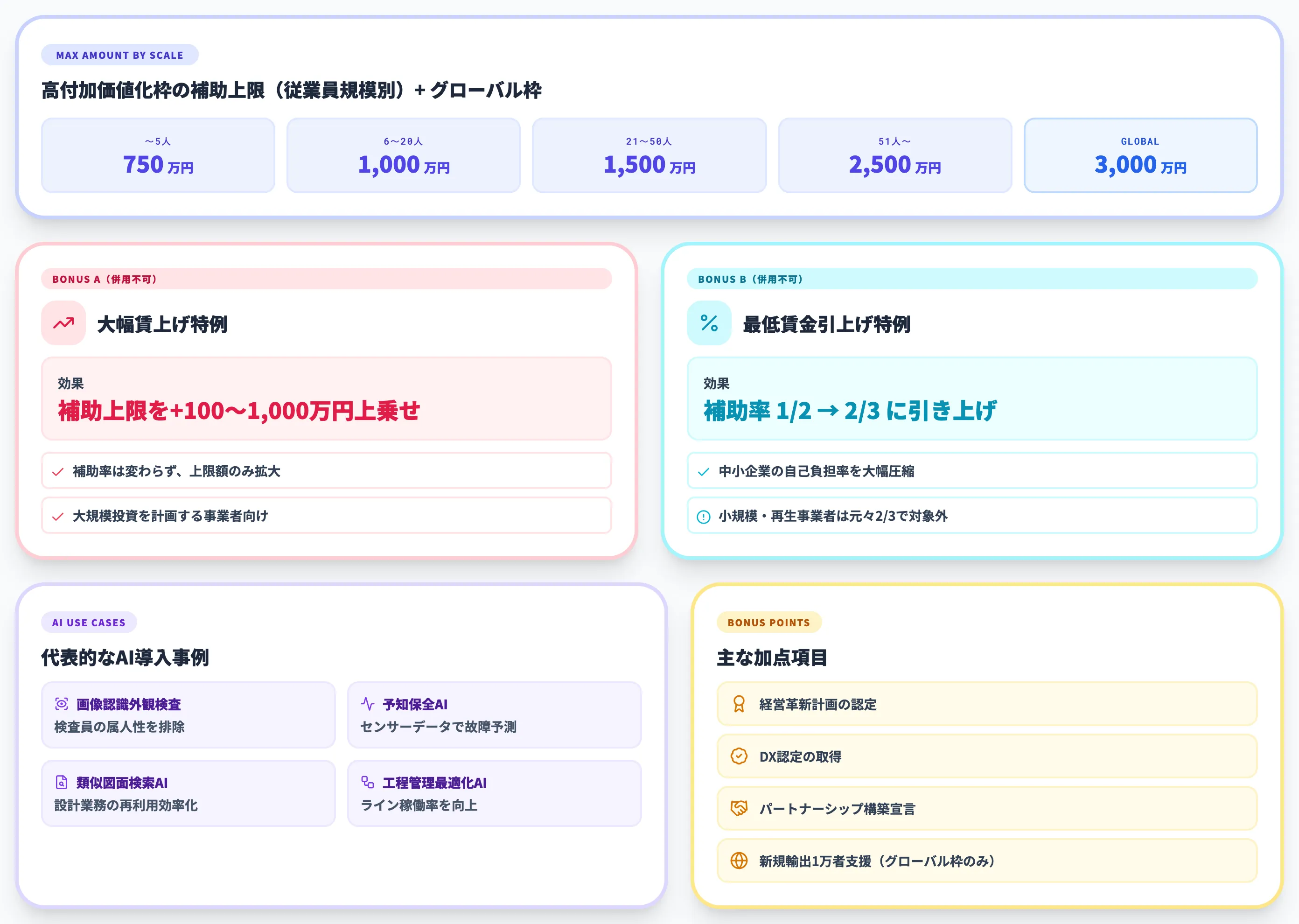Click the globe icon beside 新規輸出1万者支援
Viewport: 1299px width, 924px height.
739,861
